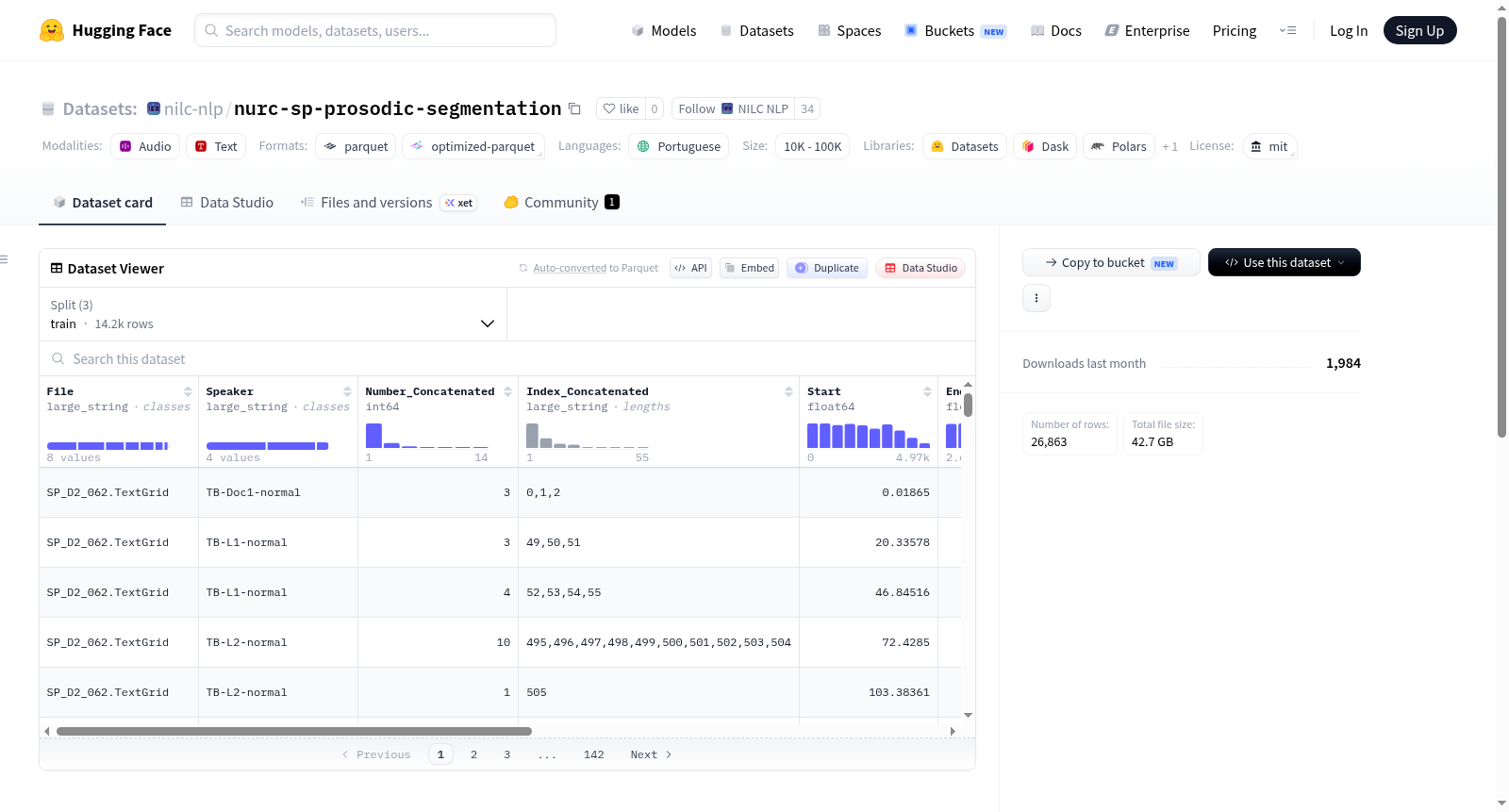The image size is (1509, 812).
Task: Click Copy to bucket
Action: pos(1111,262)
